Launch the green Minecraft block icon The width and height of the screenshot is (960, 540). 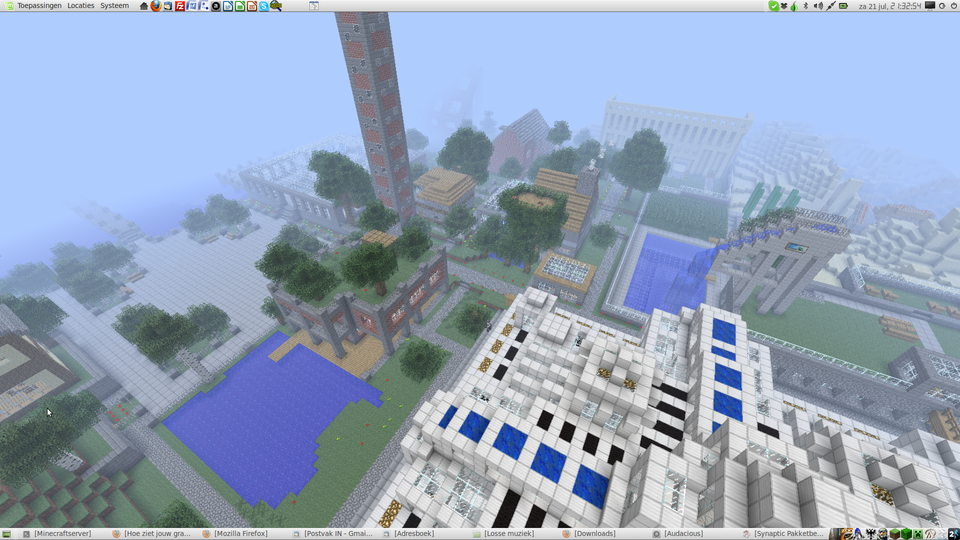[x=907, y=534]
